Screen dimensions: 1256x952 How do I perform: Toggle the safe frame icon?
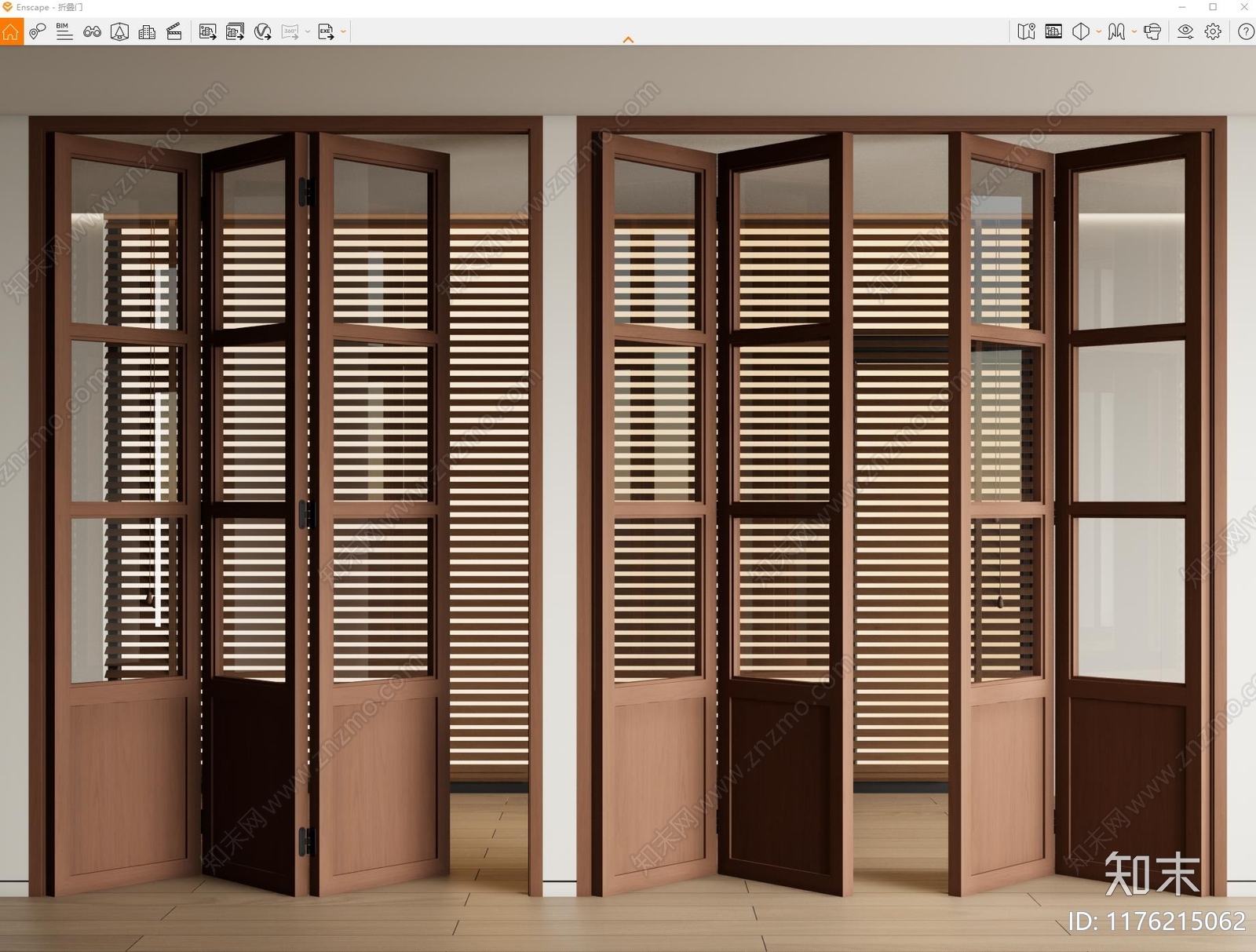119,32
